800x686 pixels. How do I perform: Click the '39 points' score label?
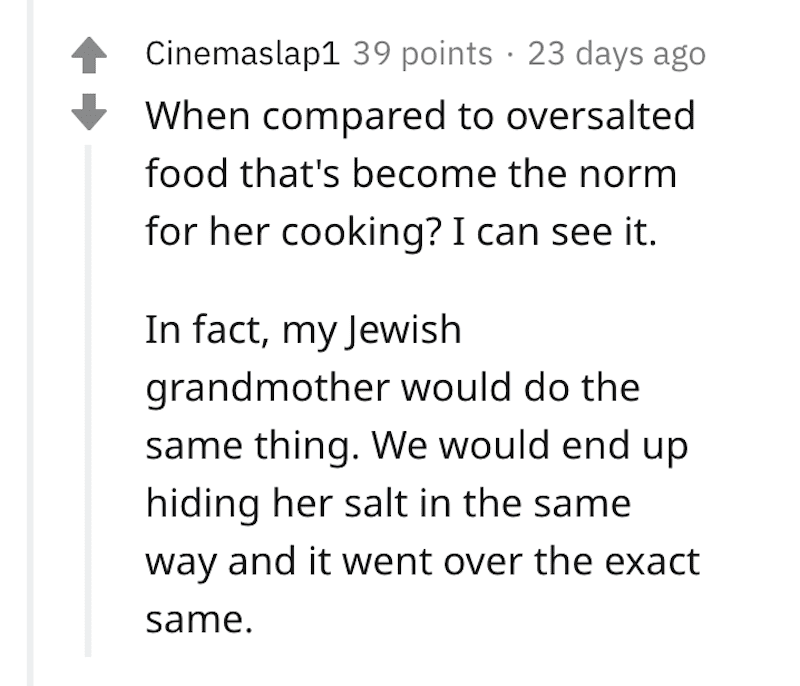(422, 54)
